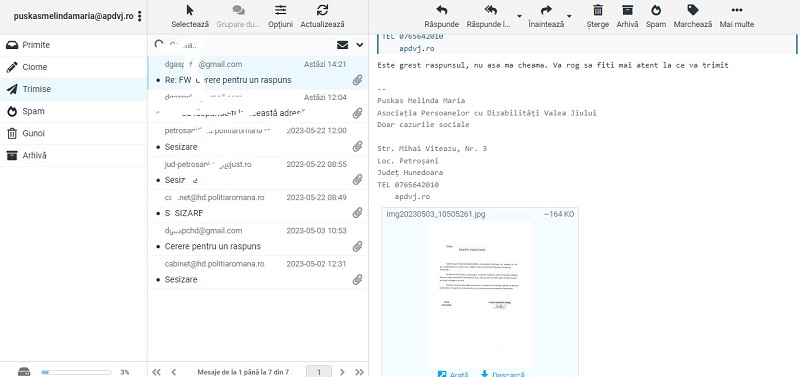Go to first page of messages
Screen dimensions: 800x377
click(157, 372)
